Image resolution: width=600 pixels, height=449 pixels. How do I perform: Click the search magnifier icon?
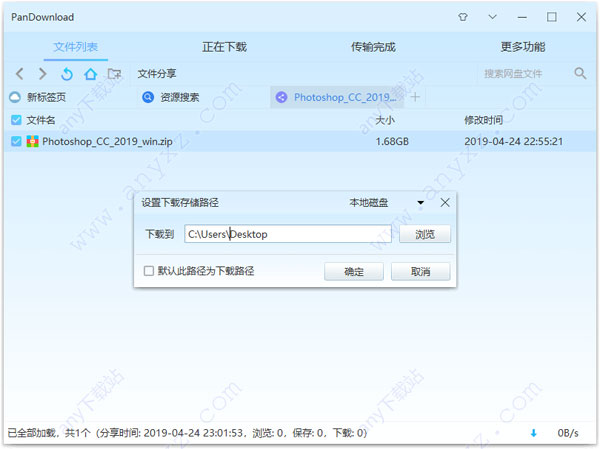(x=580, y=73)
